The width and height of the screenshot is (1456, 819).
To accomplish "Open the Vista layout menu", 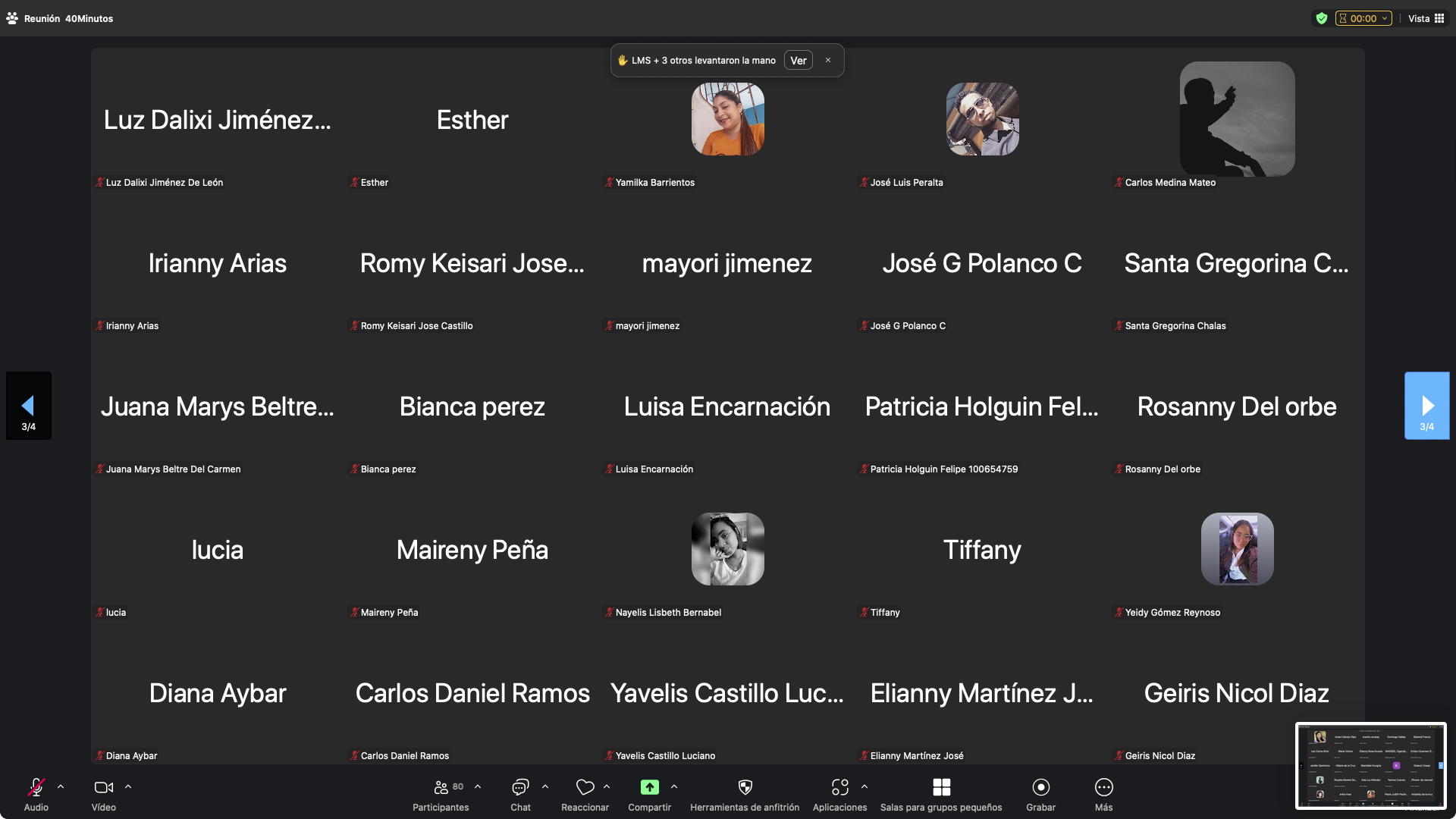I will point(1426,18).
